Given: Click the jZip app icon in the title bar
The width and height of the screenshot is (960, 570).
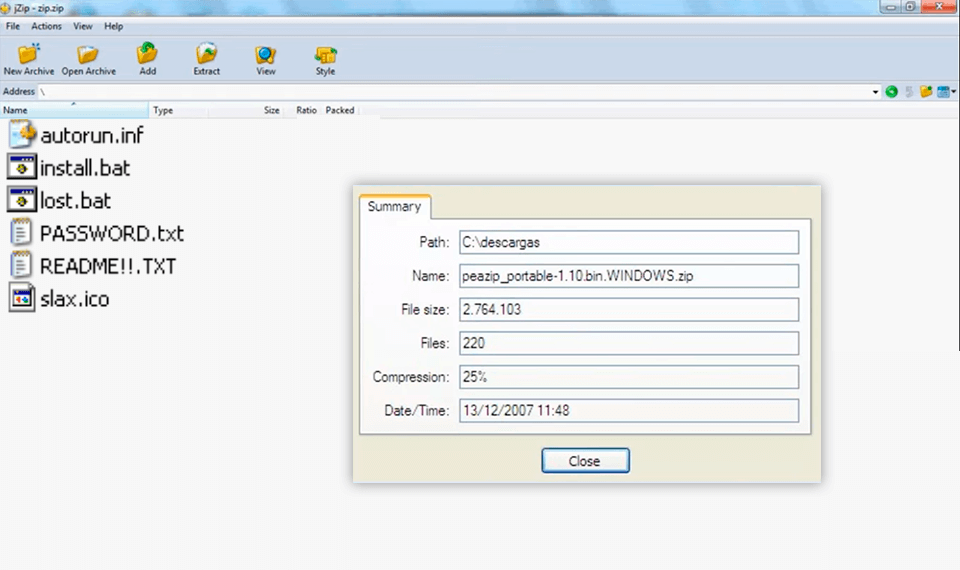Looking at the screenshot, I should click(x=6, y=8).
